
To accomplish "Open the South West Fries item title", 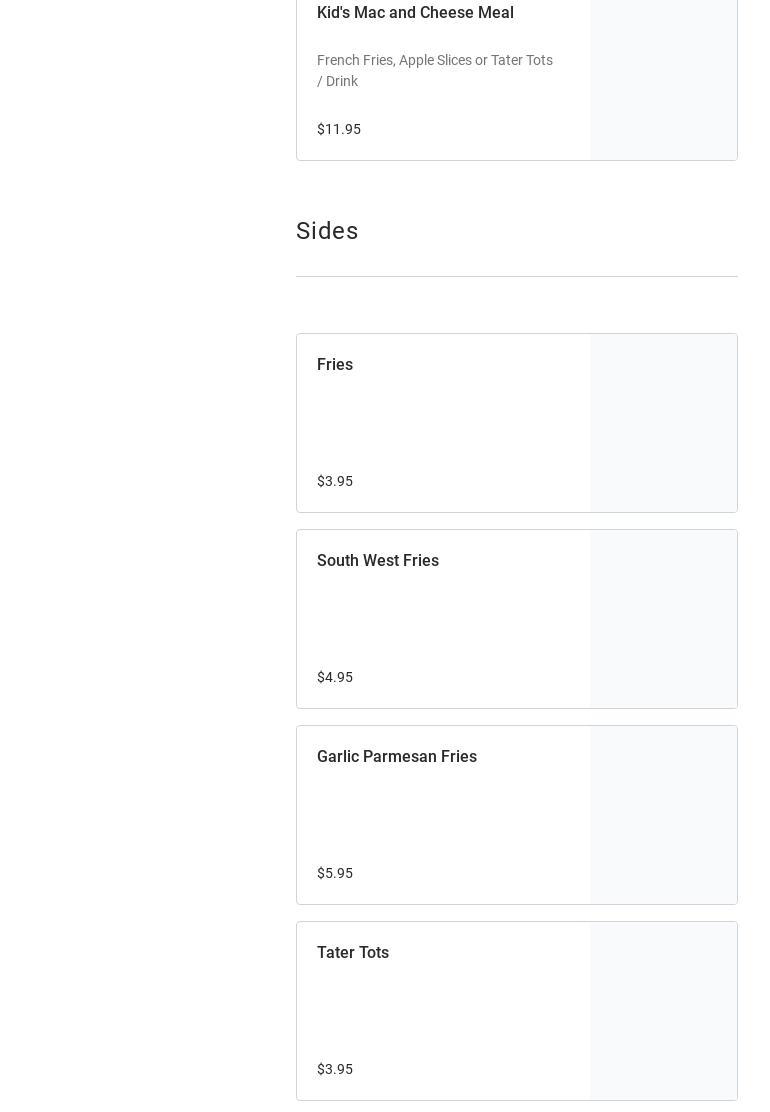I will click(378, 561).
